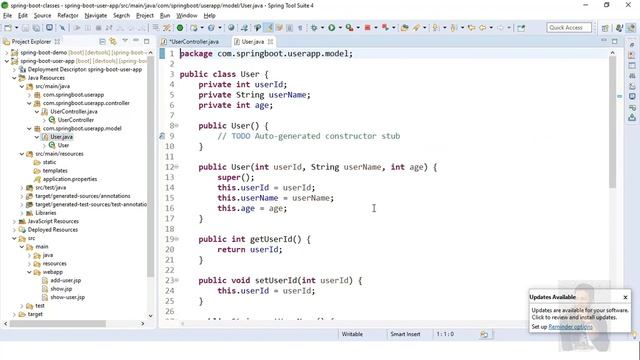
Task: Click the Search flashlight toolbar icon
Action: 416,28
